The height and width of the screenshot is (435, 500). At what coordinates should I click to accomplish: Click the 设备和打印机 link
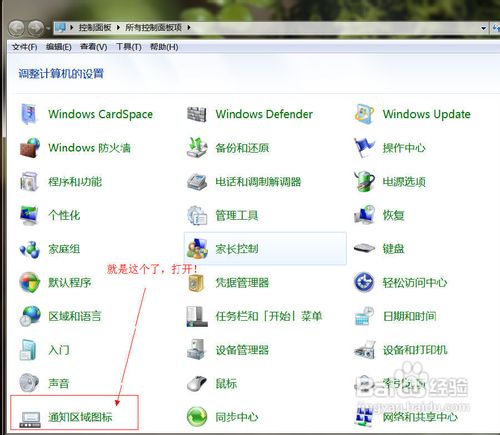415,350
